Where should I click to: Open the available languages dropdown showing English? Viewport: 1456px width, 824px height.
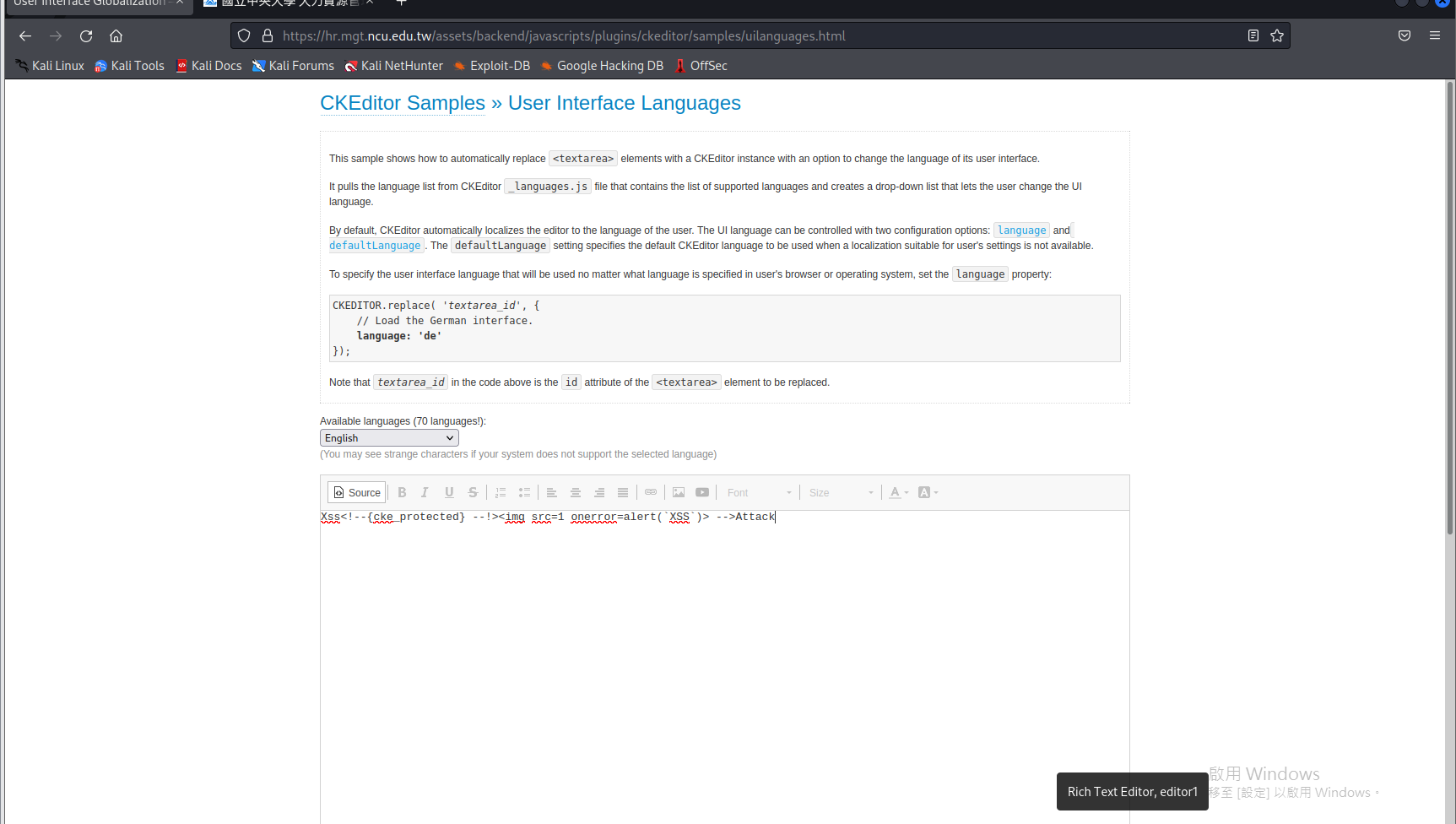tap(389, 437)
